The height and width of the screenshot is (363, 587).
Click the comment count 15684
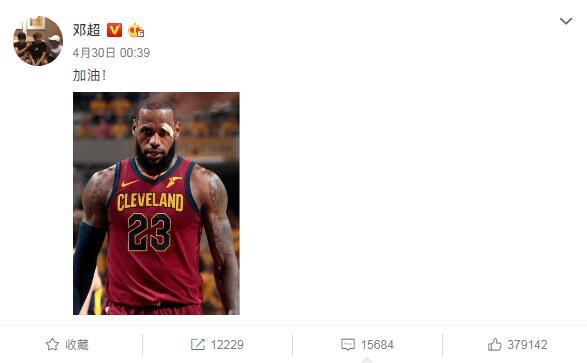pyautogui.click(x=377, y=345)
